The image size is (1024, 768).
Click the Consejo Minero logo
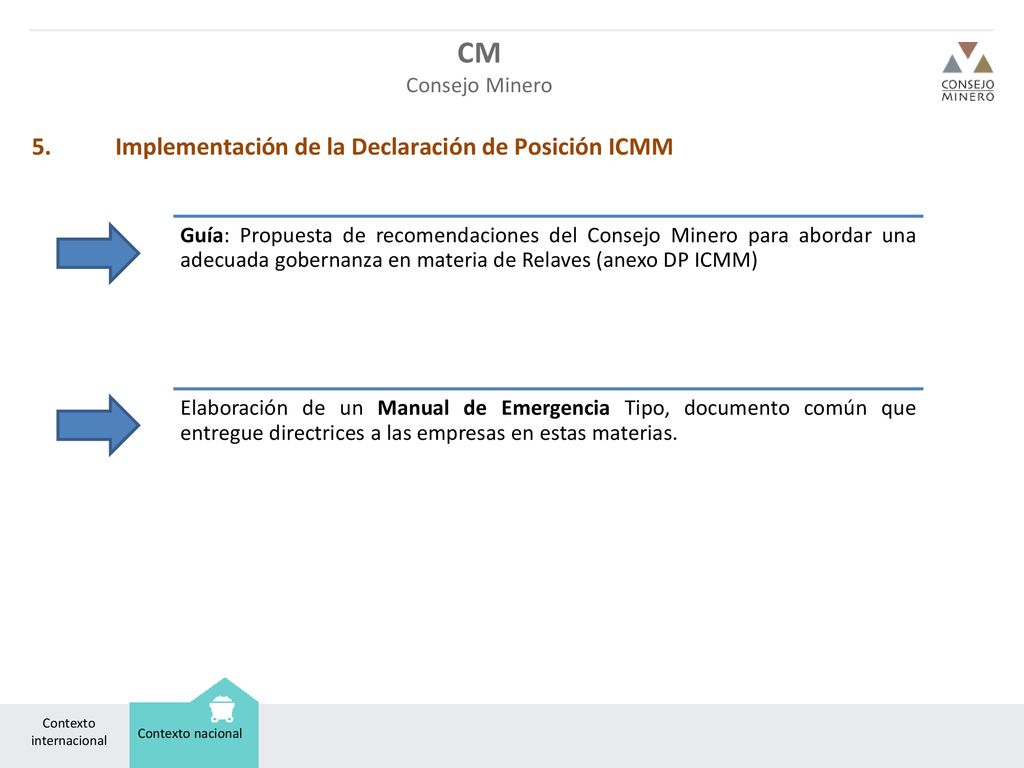967,72
